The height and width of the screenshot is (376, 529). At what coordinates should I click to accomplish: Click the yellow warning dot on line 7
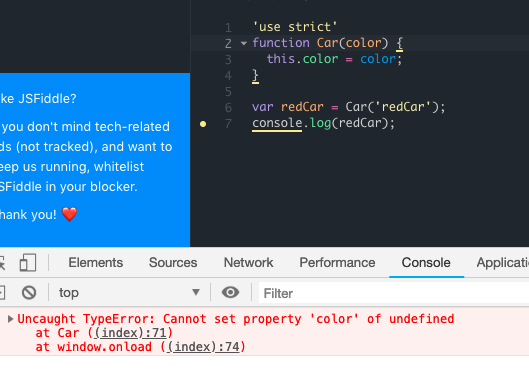[203, 124]
